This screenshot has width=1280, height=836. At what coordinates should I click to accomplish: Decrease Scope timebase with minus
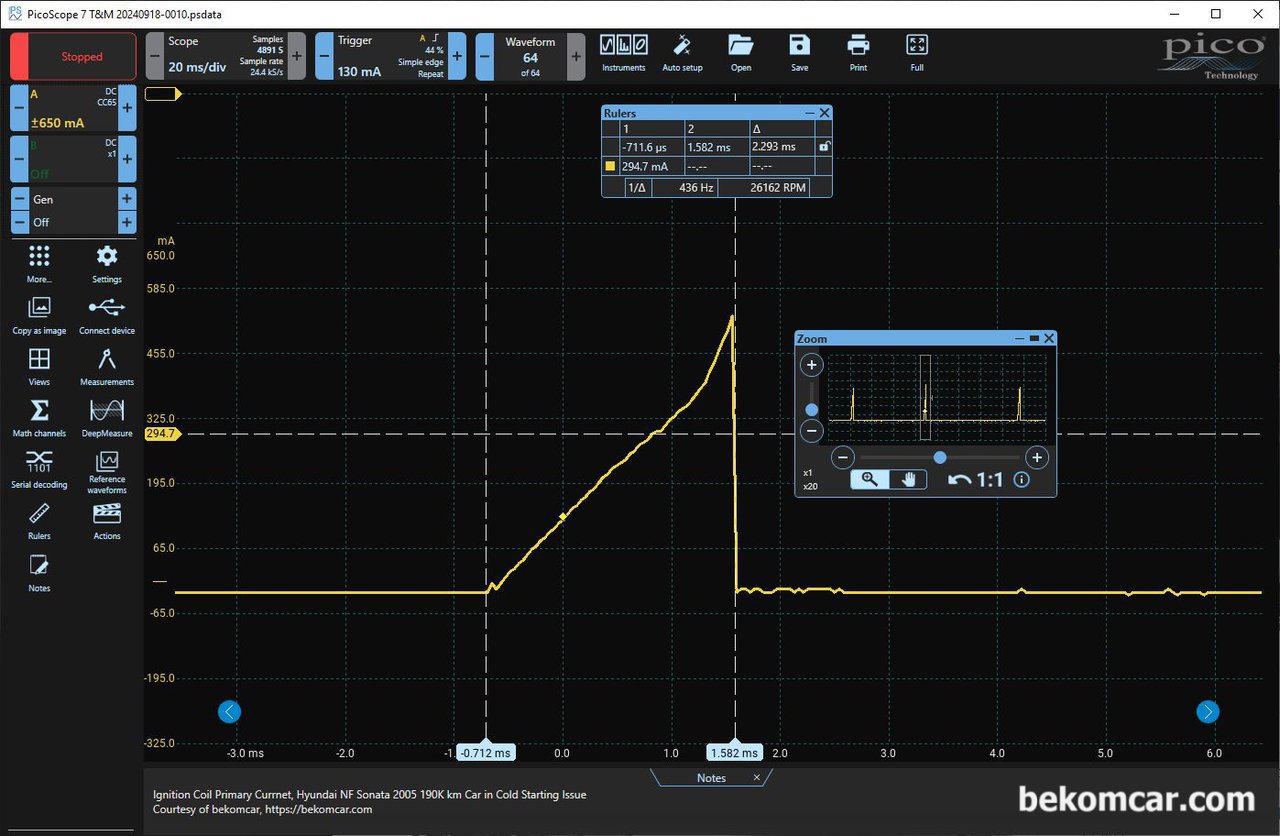(154, 56)
